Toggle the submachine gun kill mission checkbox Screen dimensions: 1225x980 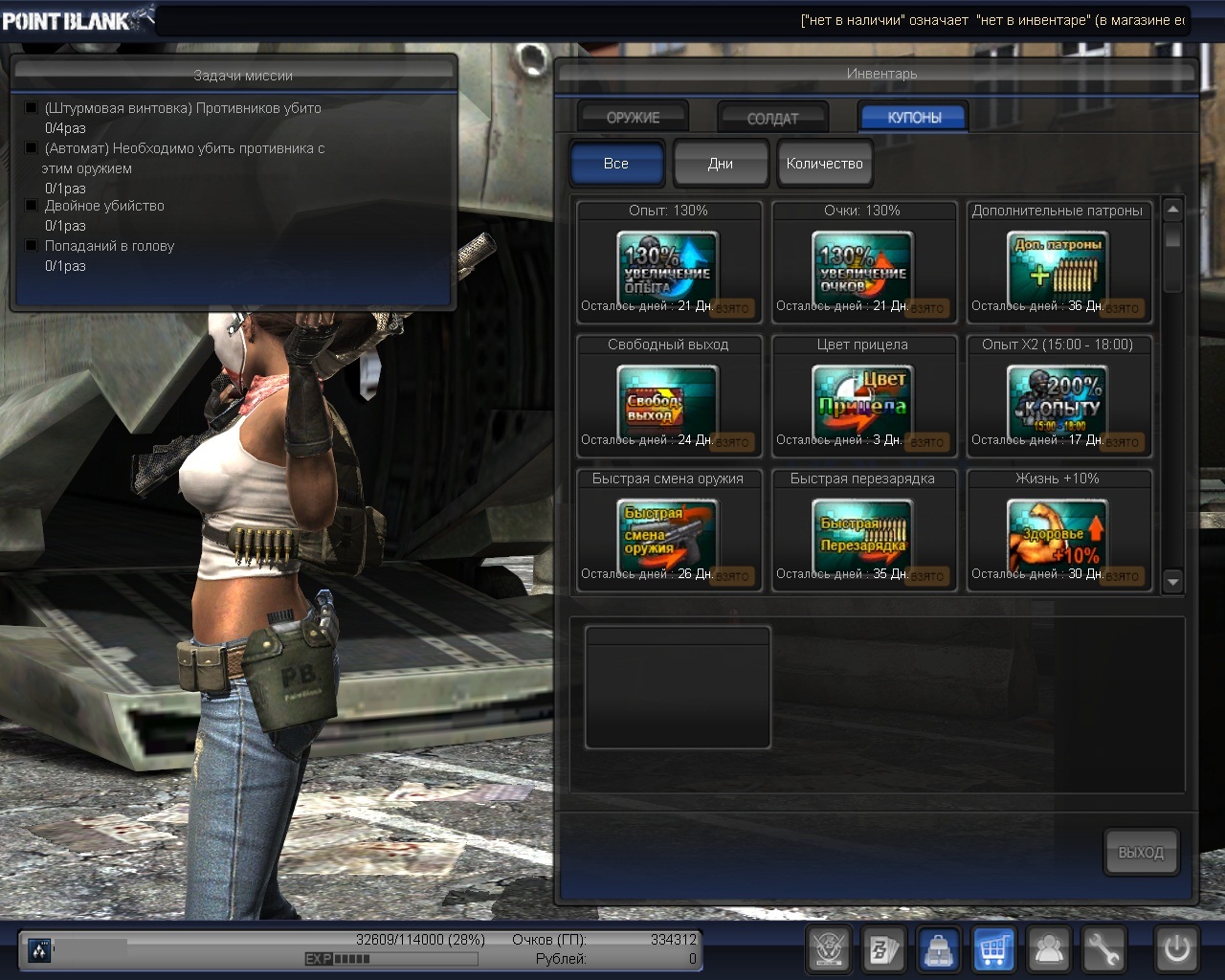(32, 148)
